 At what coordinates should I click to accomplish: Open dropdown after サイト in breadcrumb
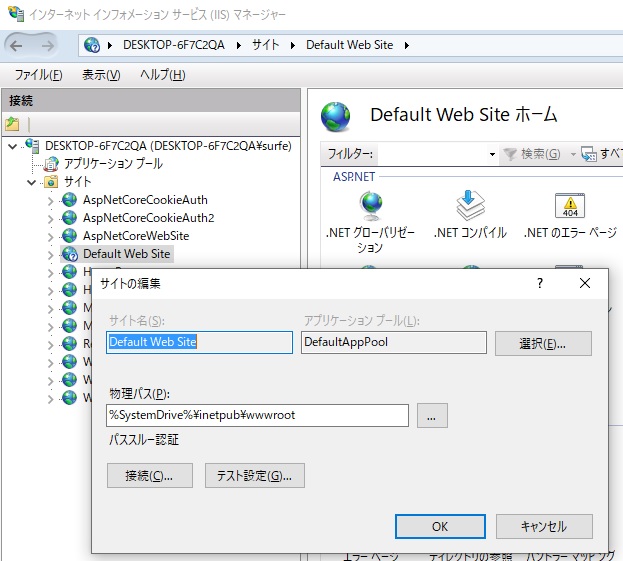tap(293, 45)
